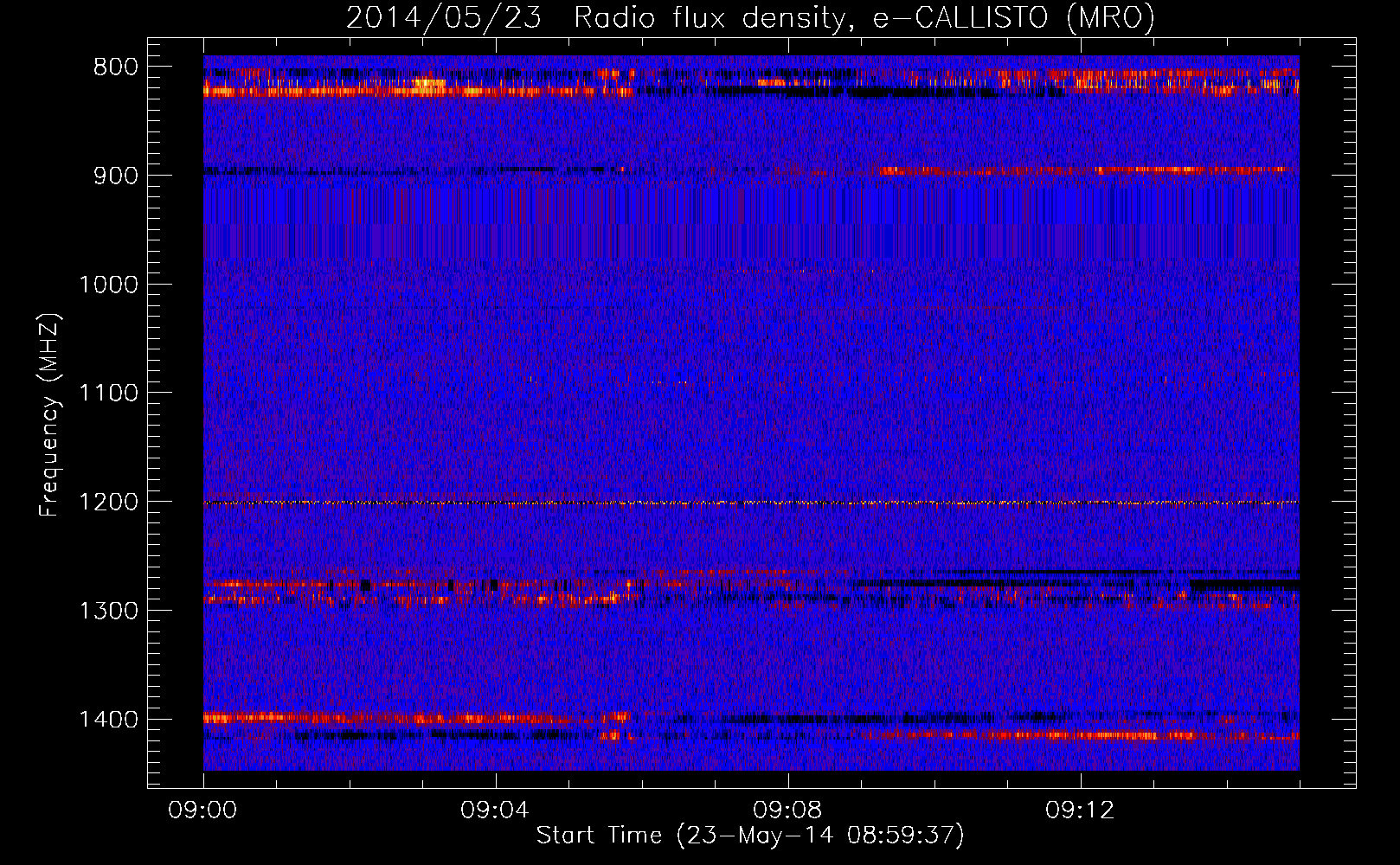Click the 1400 frequency tick label
The width and height of the screenshot is (1400, 865).
tap(108, 720)
